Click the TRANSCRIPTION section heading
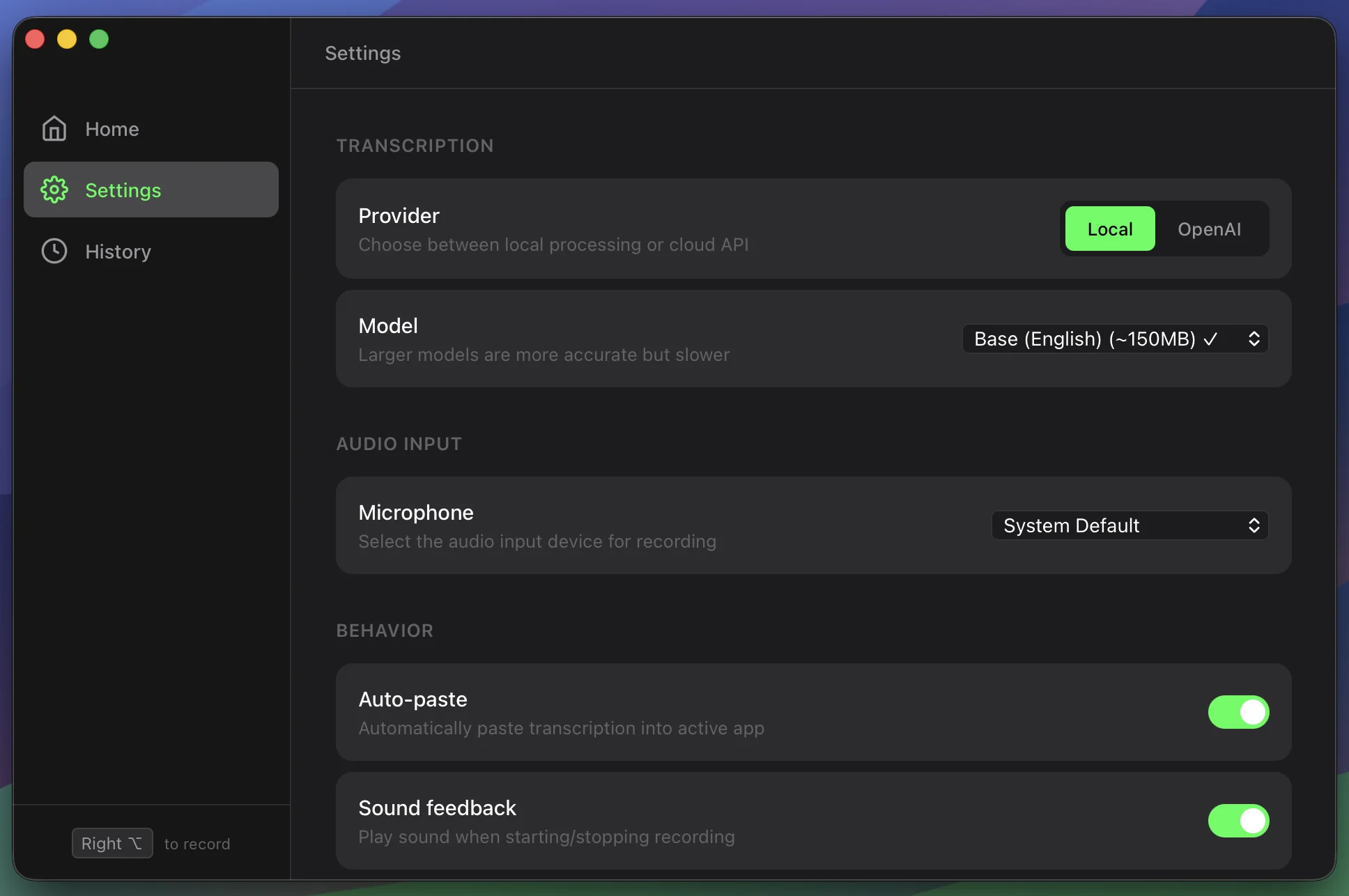Viewport: 1349px width, 896px height. [415, 146]
